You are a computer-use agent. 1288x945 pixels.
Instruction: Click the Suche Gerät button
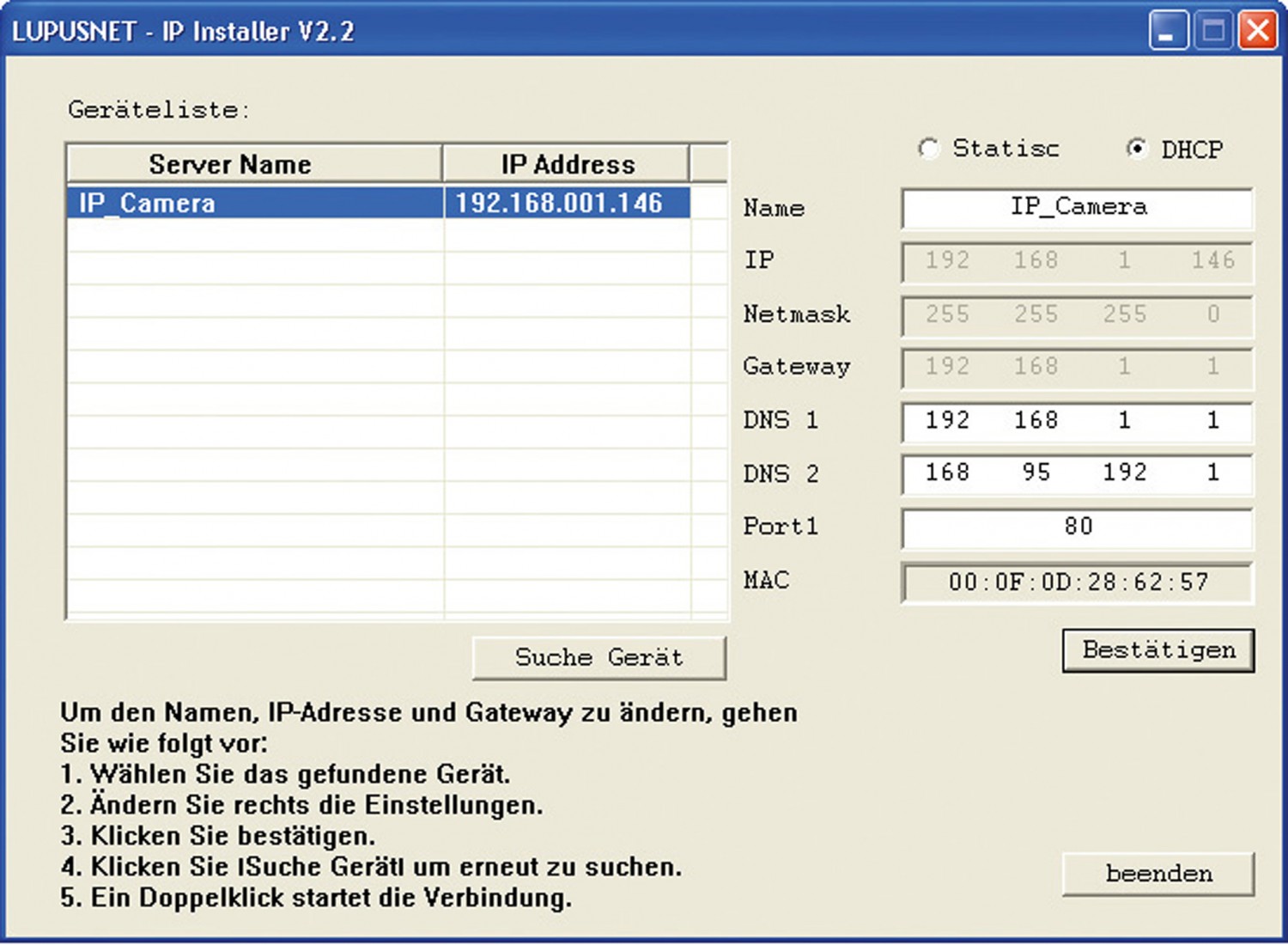[599, 658]
